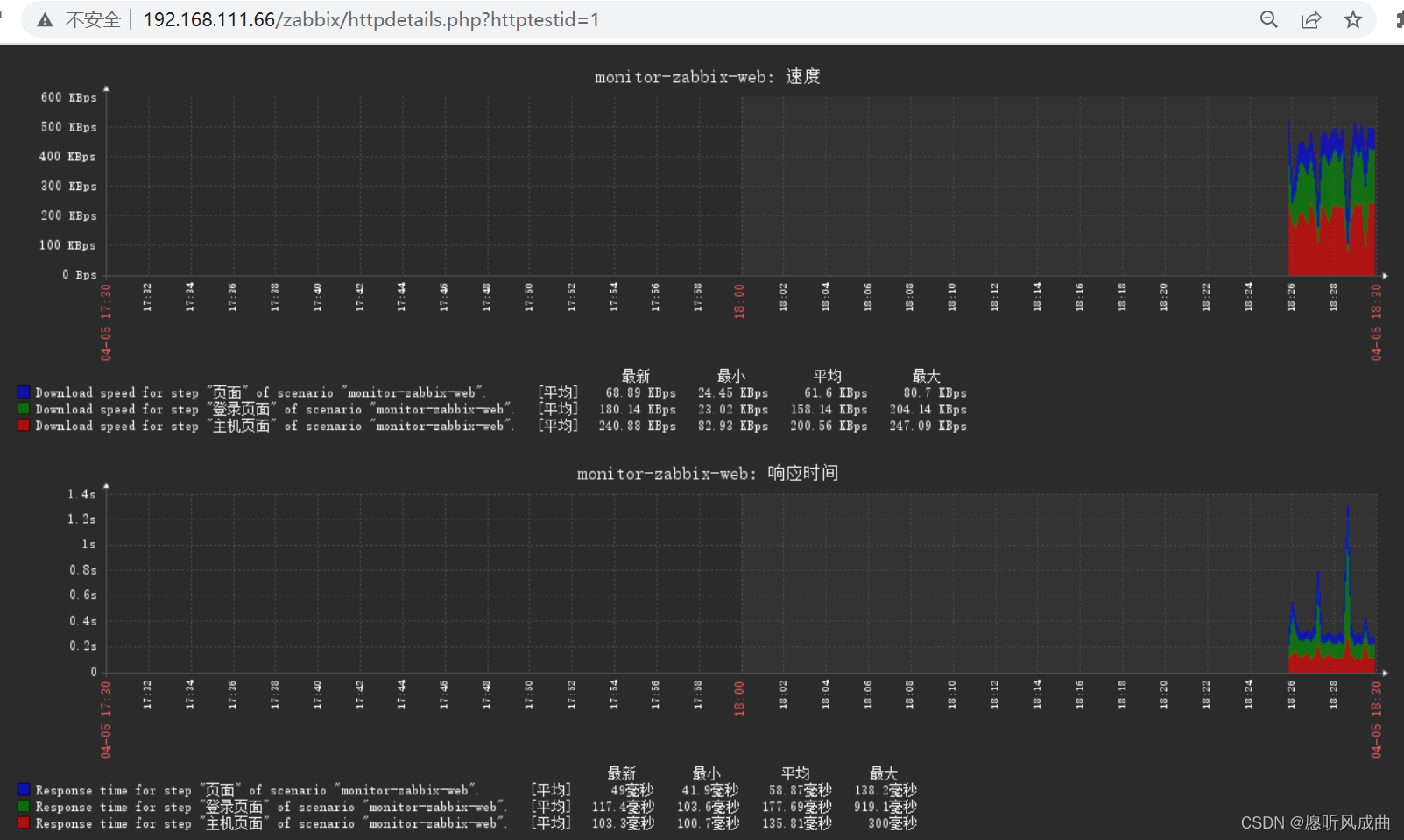Click the 100 KBps axis label
Viewport: 1404px width, 840px height.
tap(68, 245)
